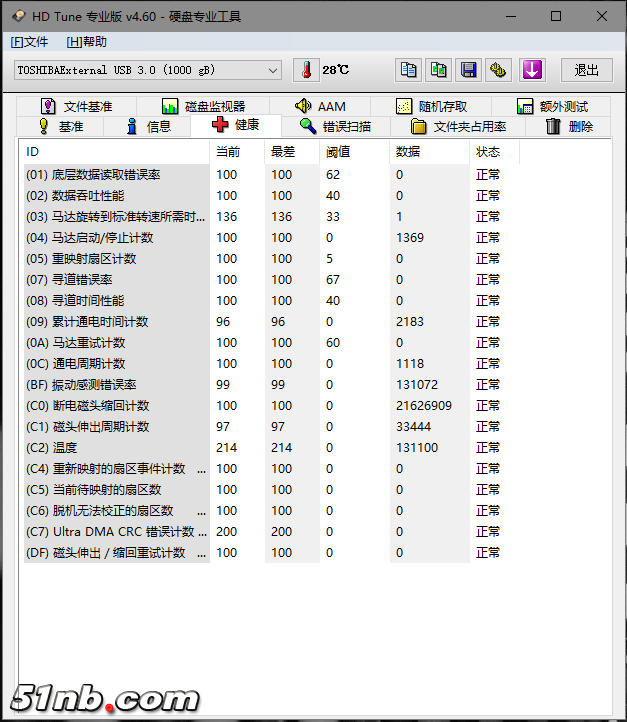Switch to the 随机存取 tab
Image resolution: width=627 pixels, height=722 pixels.
[431, 106]
